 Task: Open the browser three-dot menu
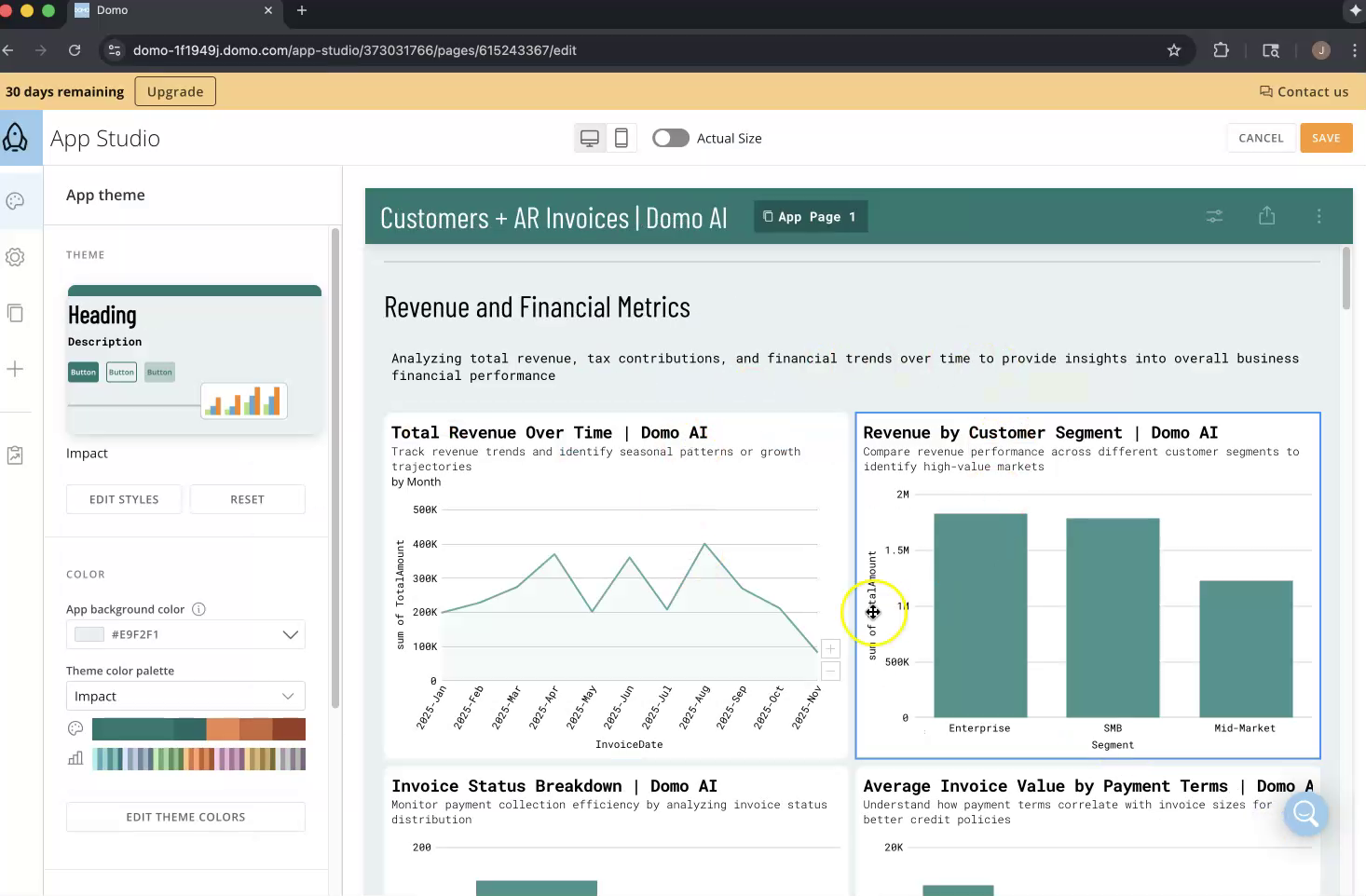click(x=1354, y=50)
